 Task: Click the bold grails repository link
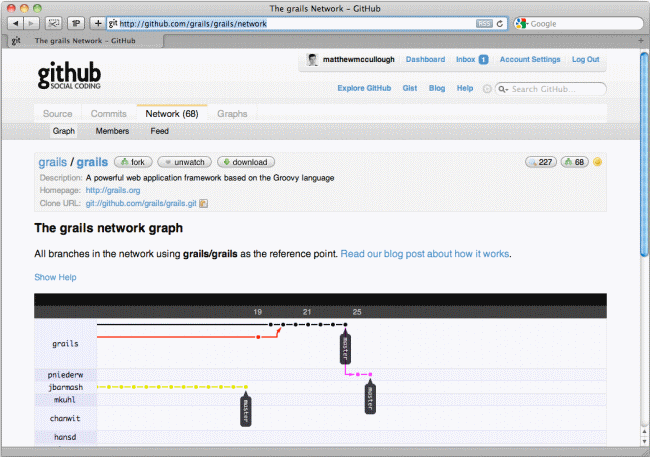click(x=92, y=162)
